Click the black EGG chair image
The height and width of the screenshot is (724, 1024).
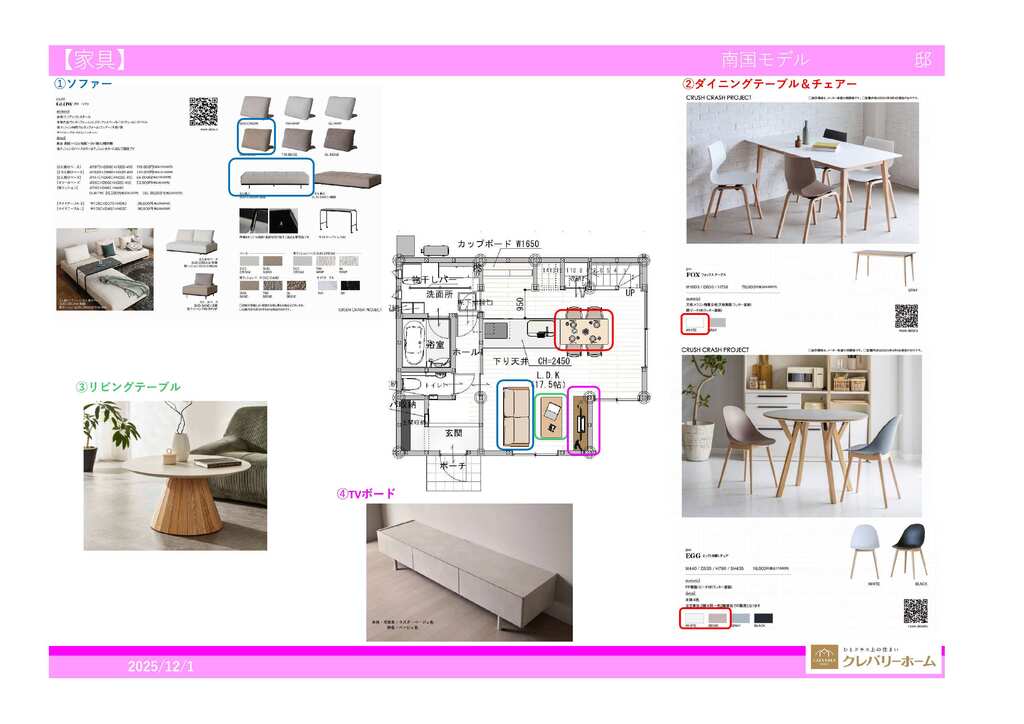908,550
